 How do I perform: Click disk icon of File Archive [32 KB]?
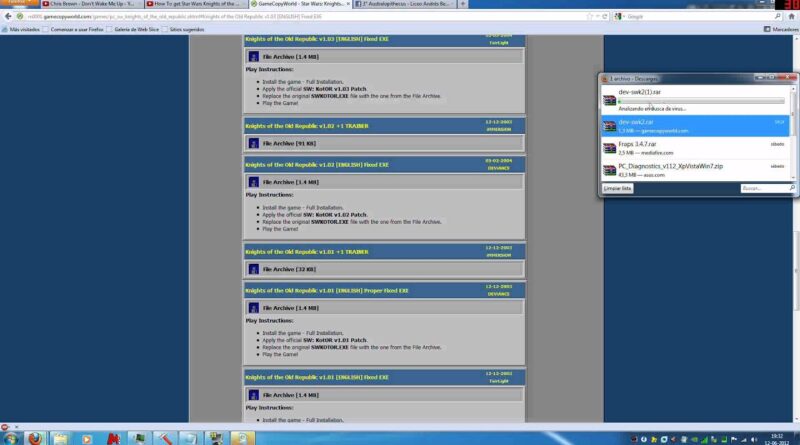point(254,269)
